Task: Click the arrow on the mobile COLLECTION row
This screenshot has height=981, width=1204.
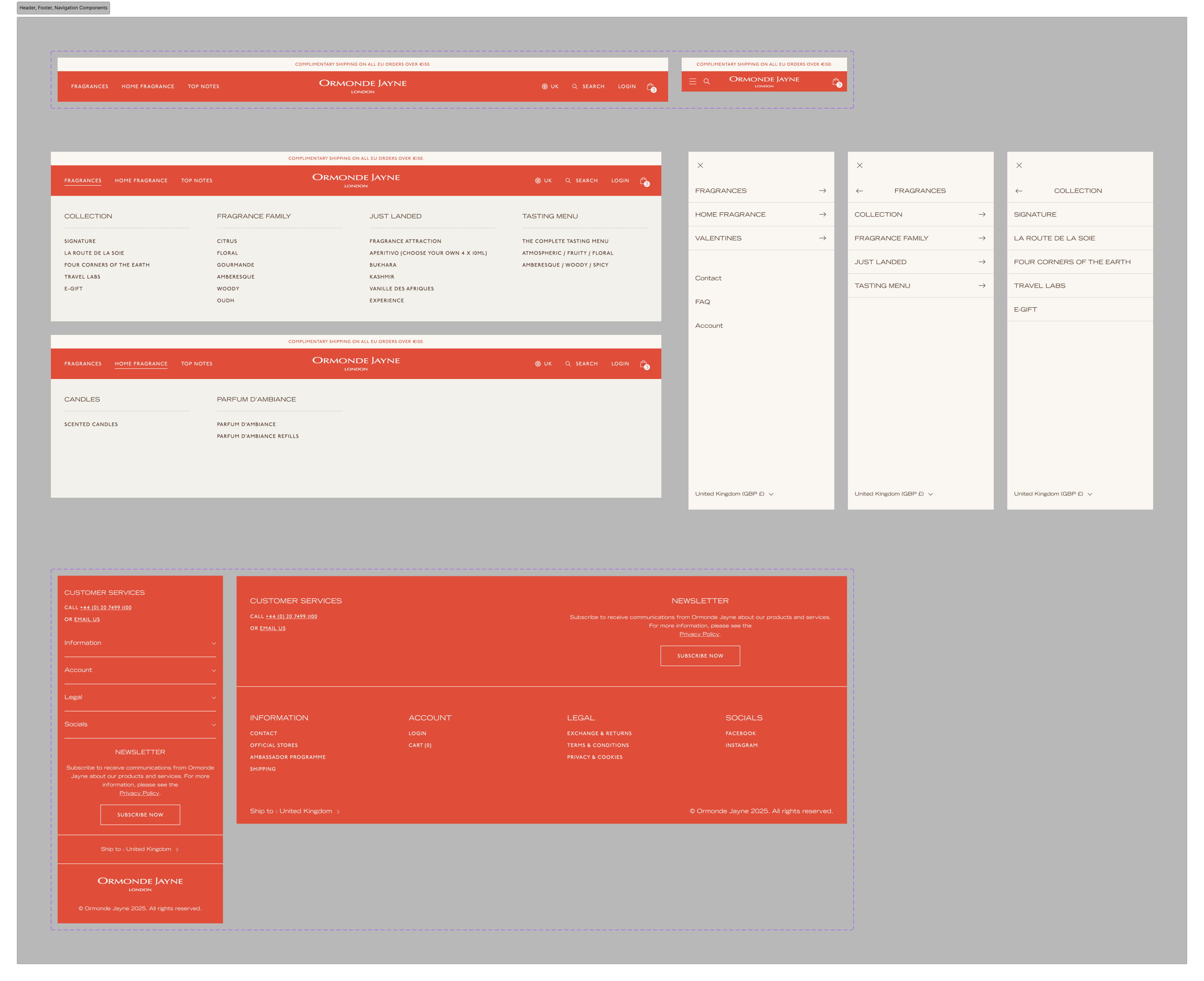Action: coord(982,215)
